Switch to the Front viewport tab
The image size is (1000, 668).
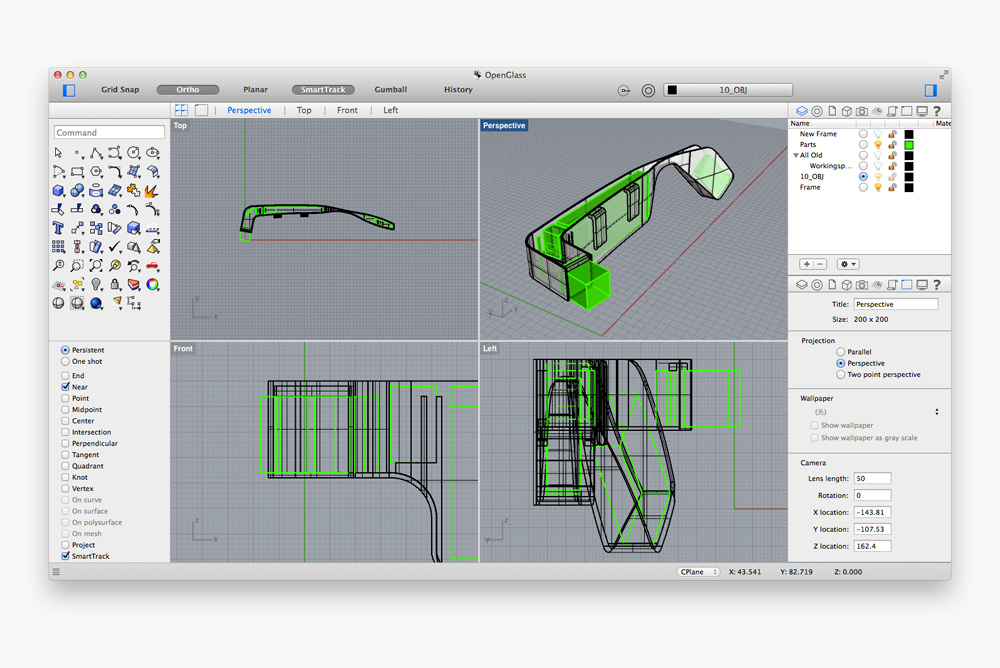[x=347, y=110]
